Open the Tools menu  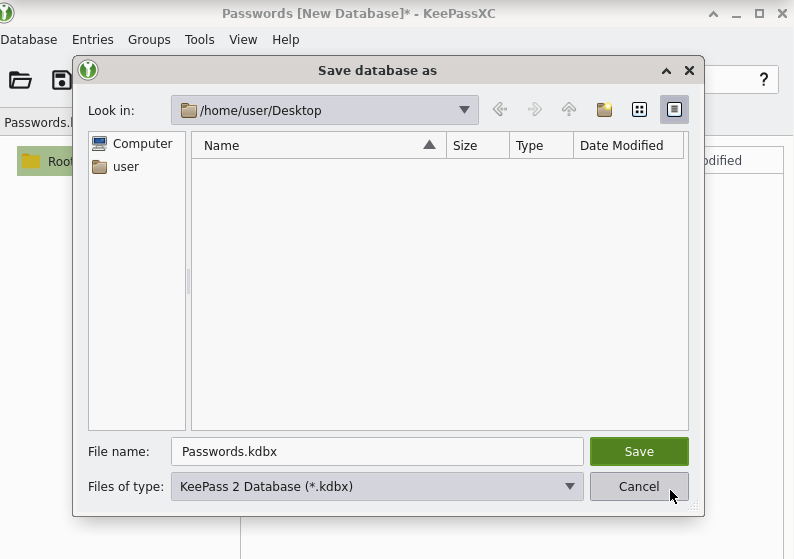199,40
